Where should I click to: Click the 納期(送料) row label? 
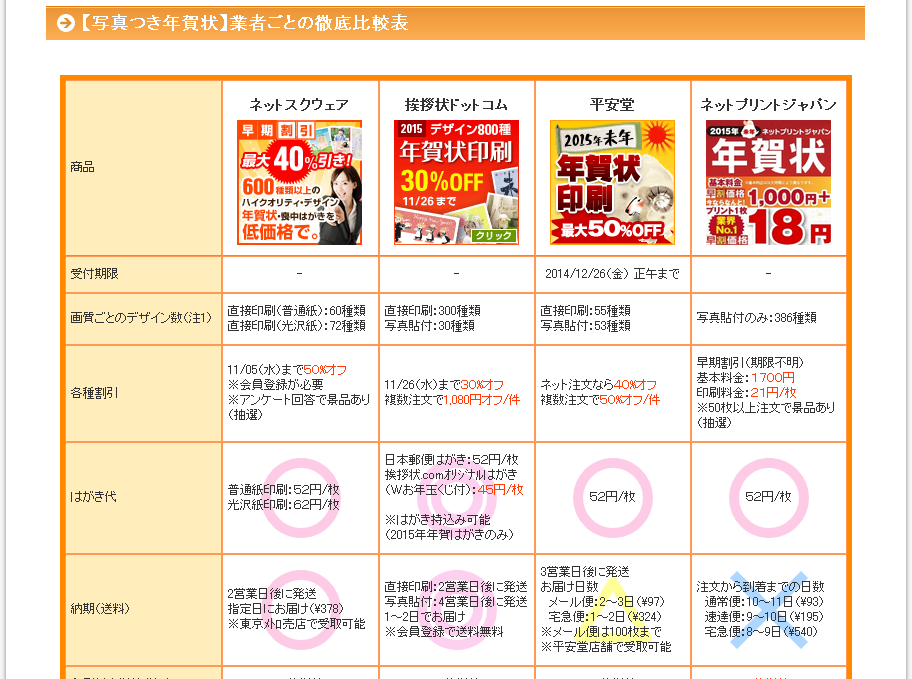click(x=100, y=609)
